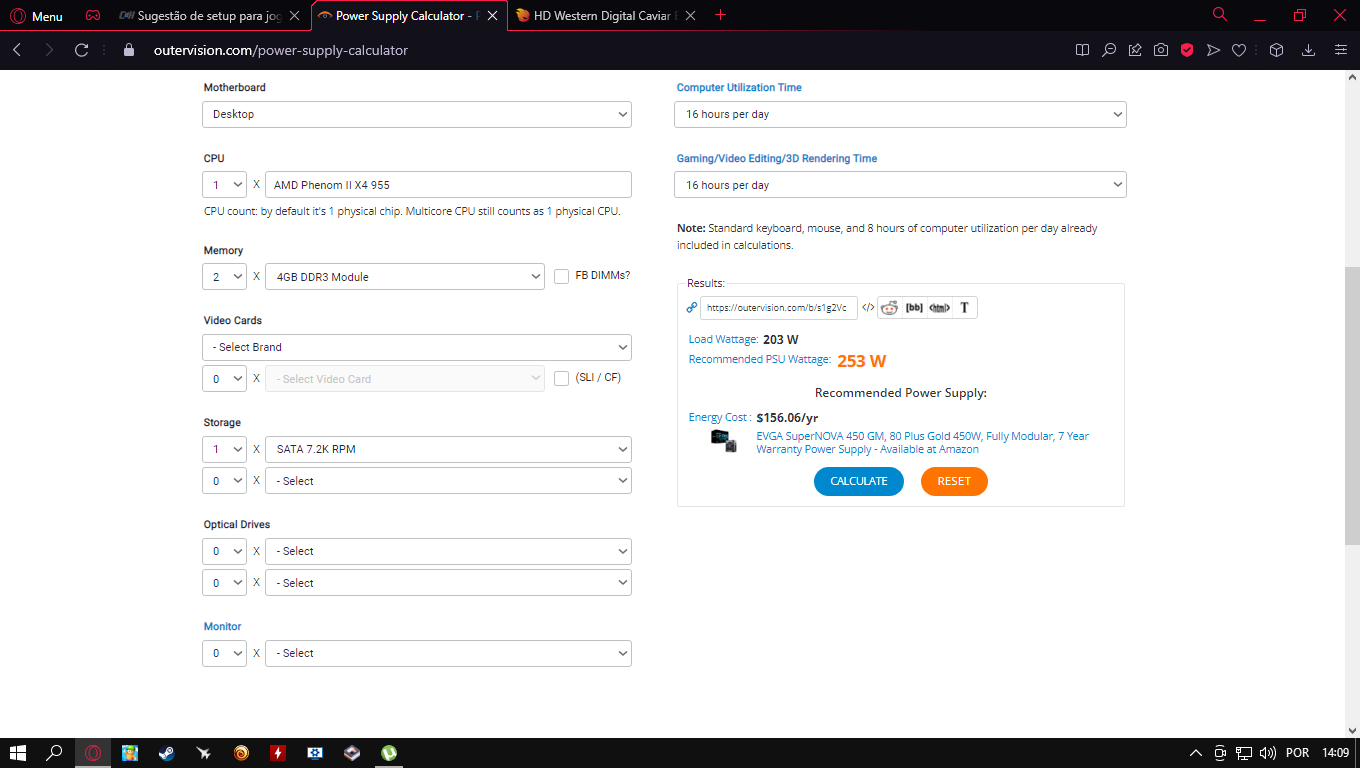This screenshot has height=768, width=1360.
Task: Open uTorrent from the taskbar
Action: (x=389, y=752)
